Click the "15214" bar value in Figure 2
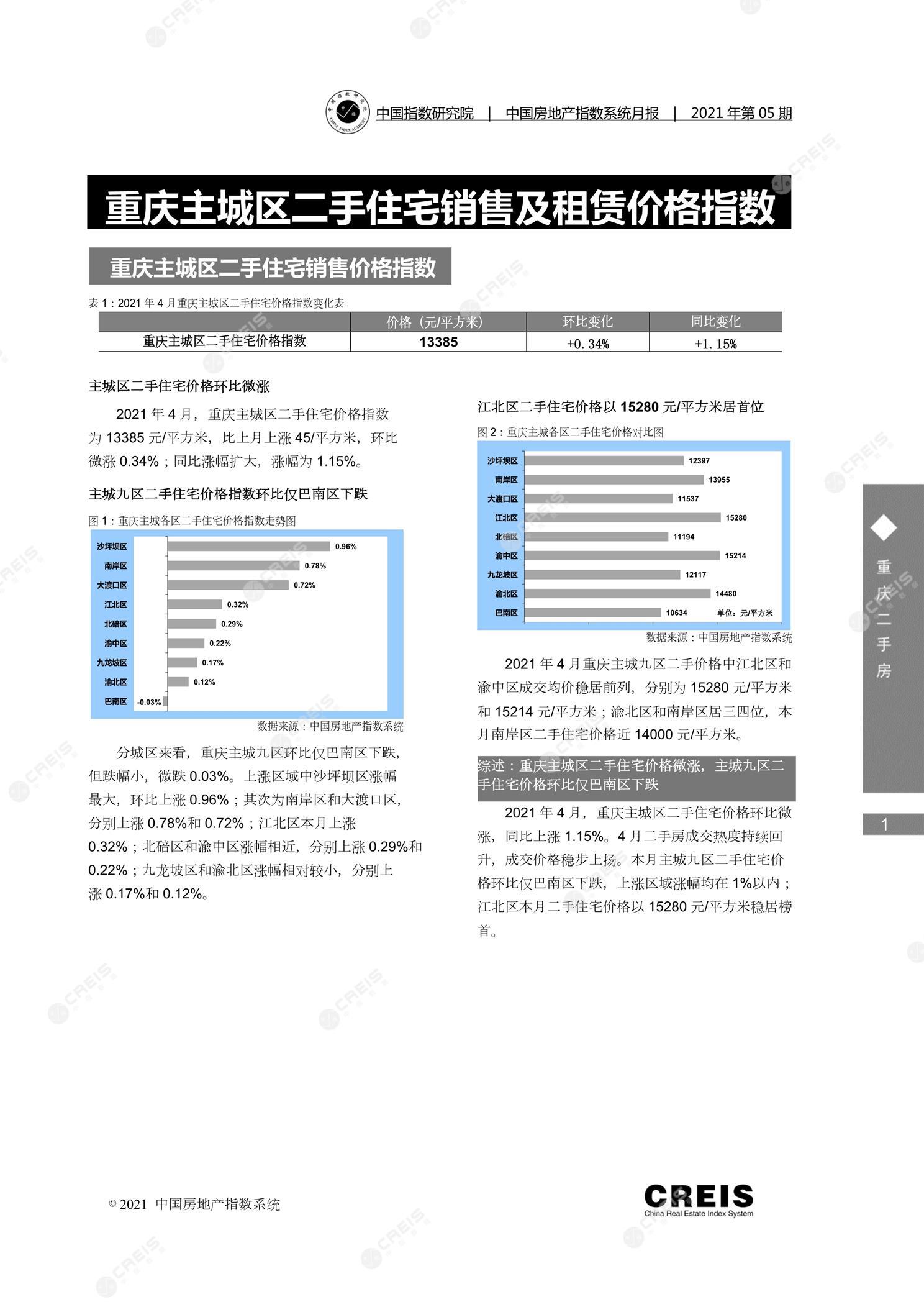 (735, 556)
